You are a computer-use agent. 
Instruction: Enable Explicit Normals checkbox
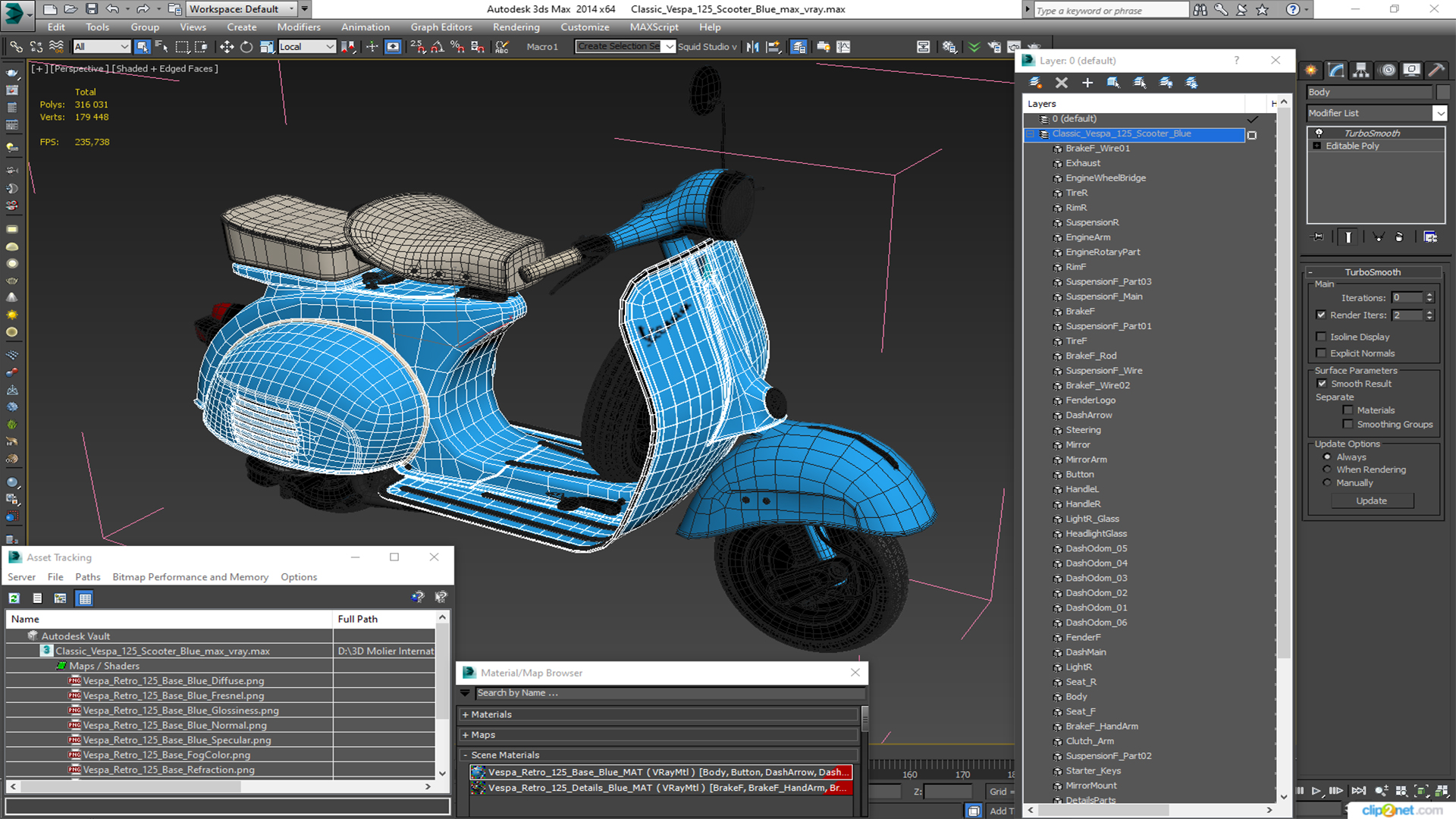tap(1321, 353)
